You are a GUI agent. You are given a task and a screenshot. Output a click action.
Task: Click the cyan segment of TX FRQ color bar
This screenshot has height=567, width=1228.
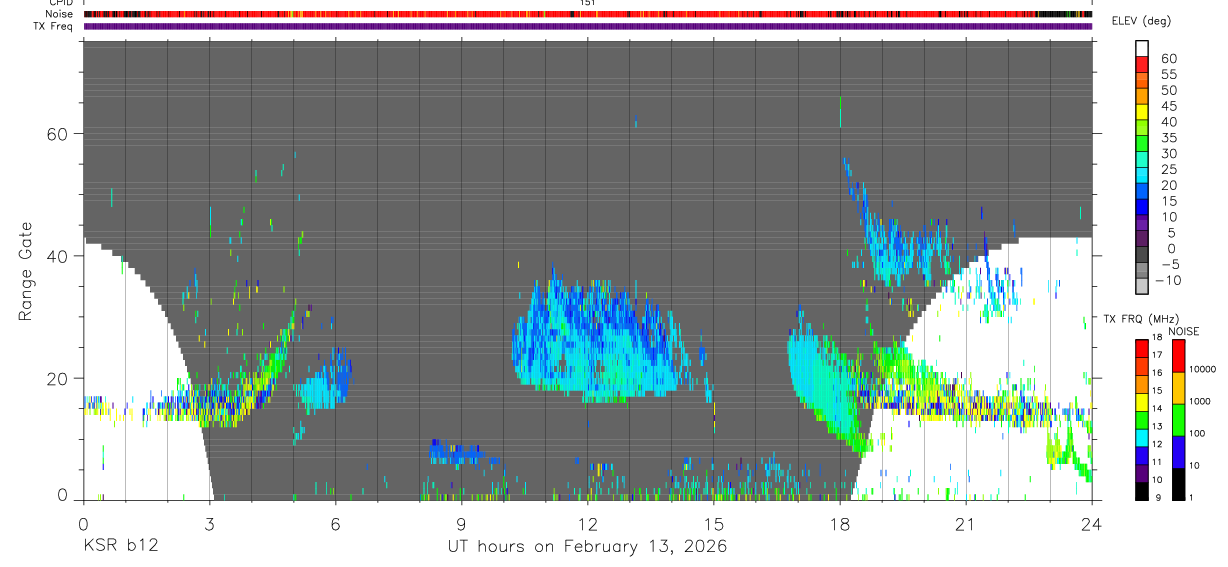pyautogui.click(x=1141, y=437)
